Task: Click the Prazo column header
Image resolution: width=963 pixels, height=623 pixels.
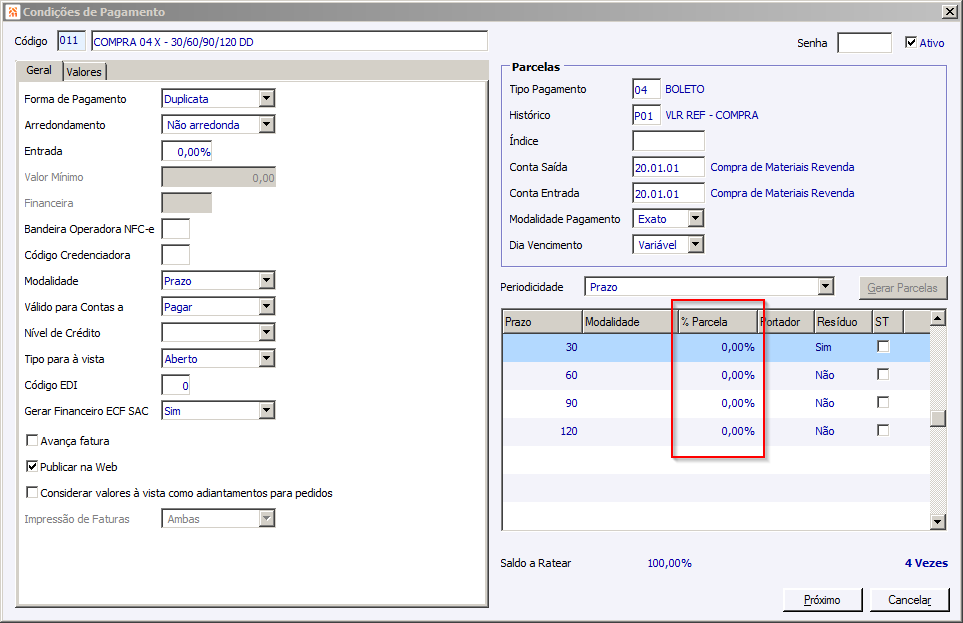Action: (x=542, y=321)
